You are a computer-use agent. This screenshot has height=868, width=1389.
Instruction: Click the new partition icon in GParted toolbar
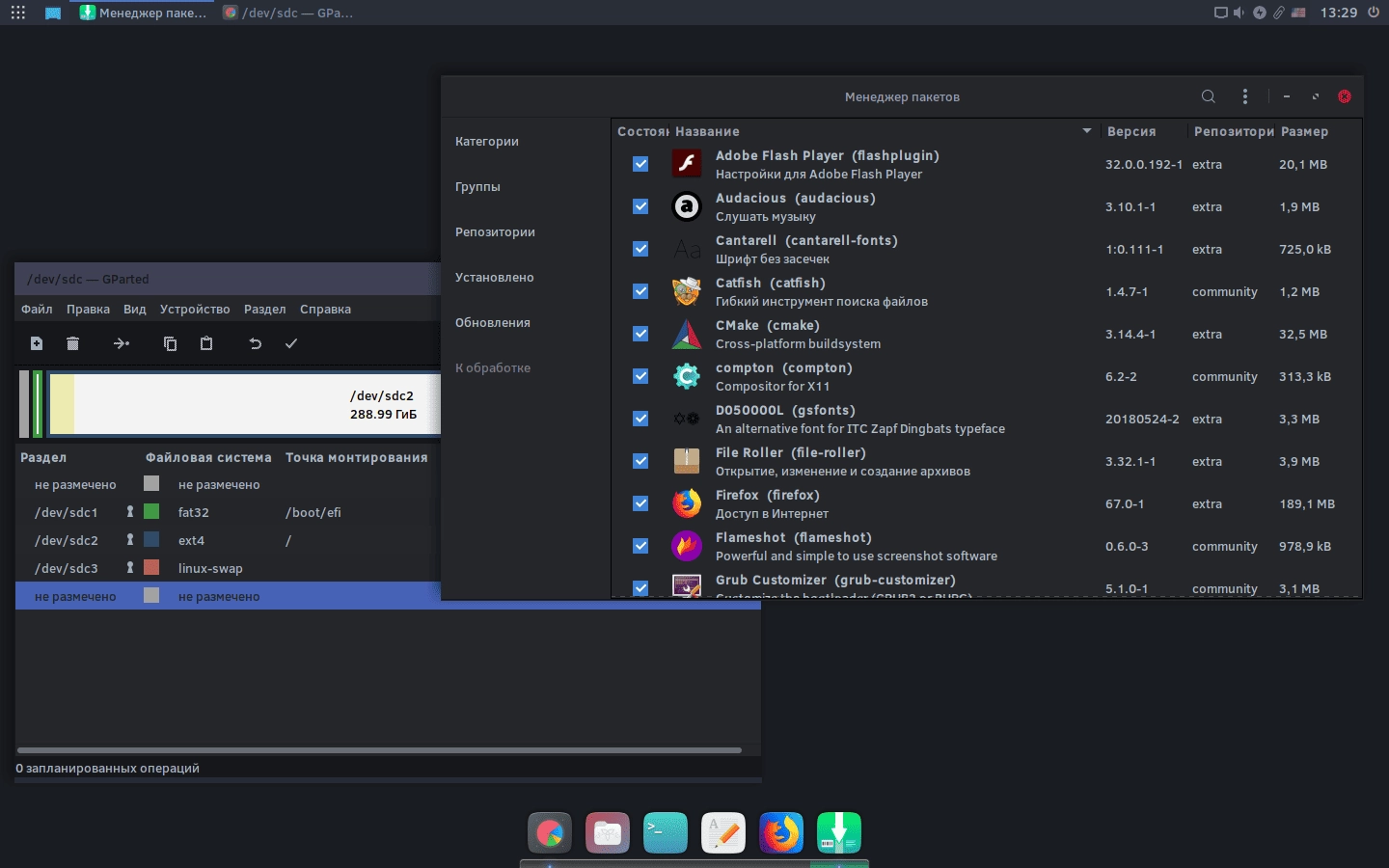37,343
